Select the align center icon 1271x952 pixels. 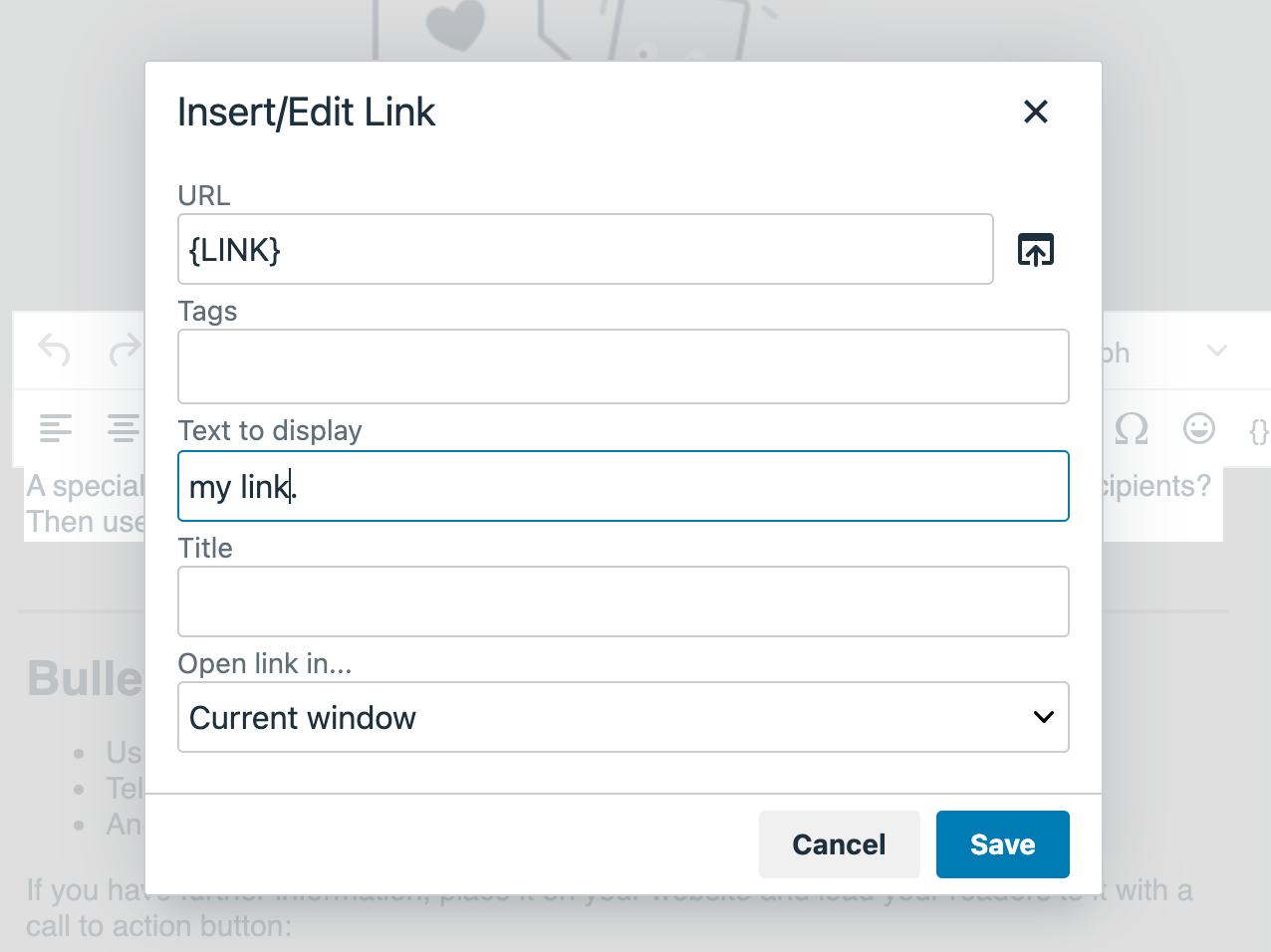(124, 428)
